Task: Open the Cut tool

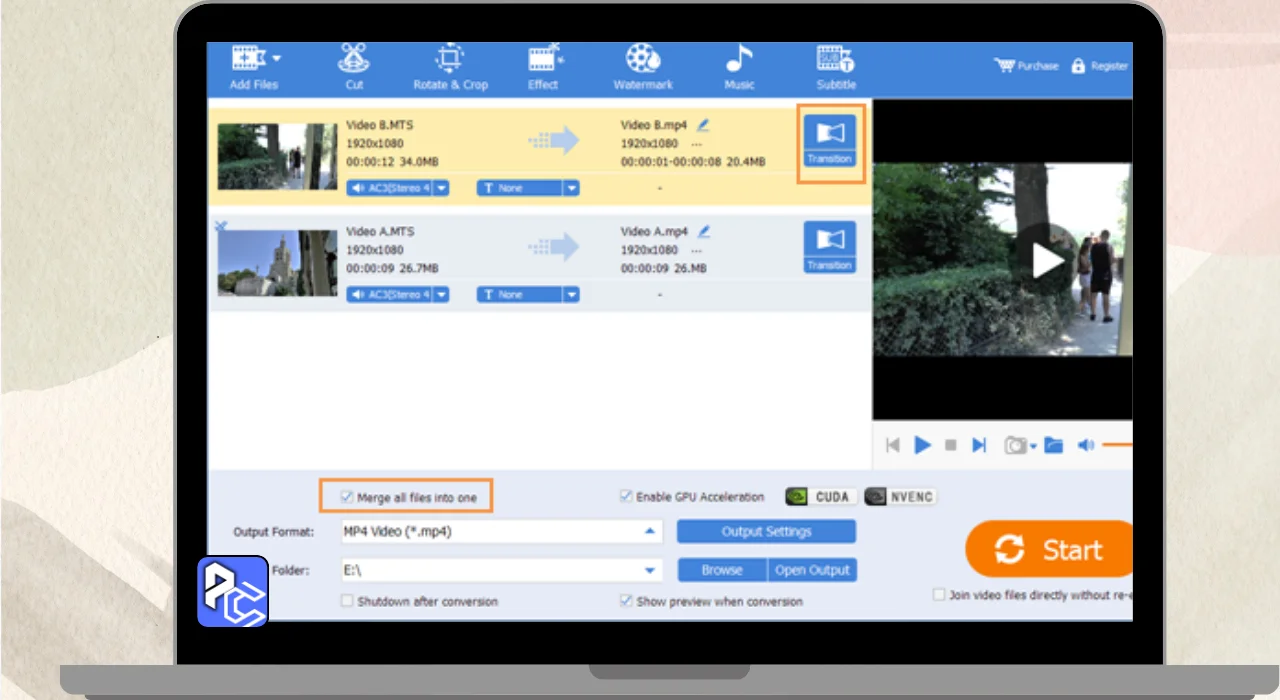Action: coord(354,67)
